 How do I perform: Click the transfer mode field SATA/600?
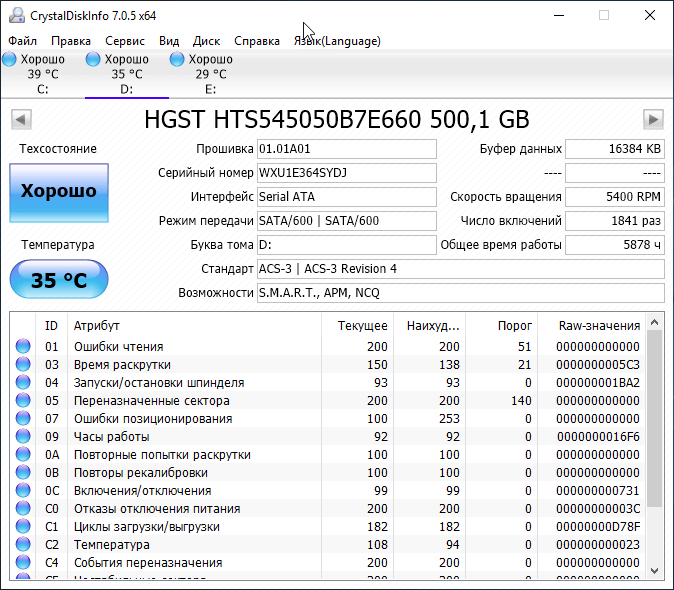[346, 221]
